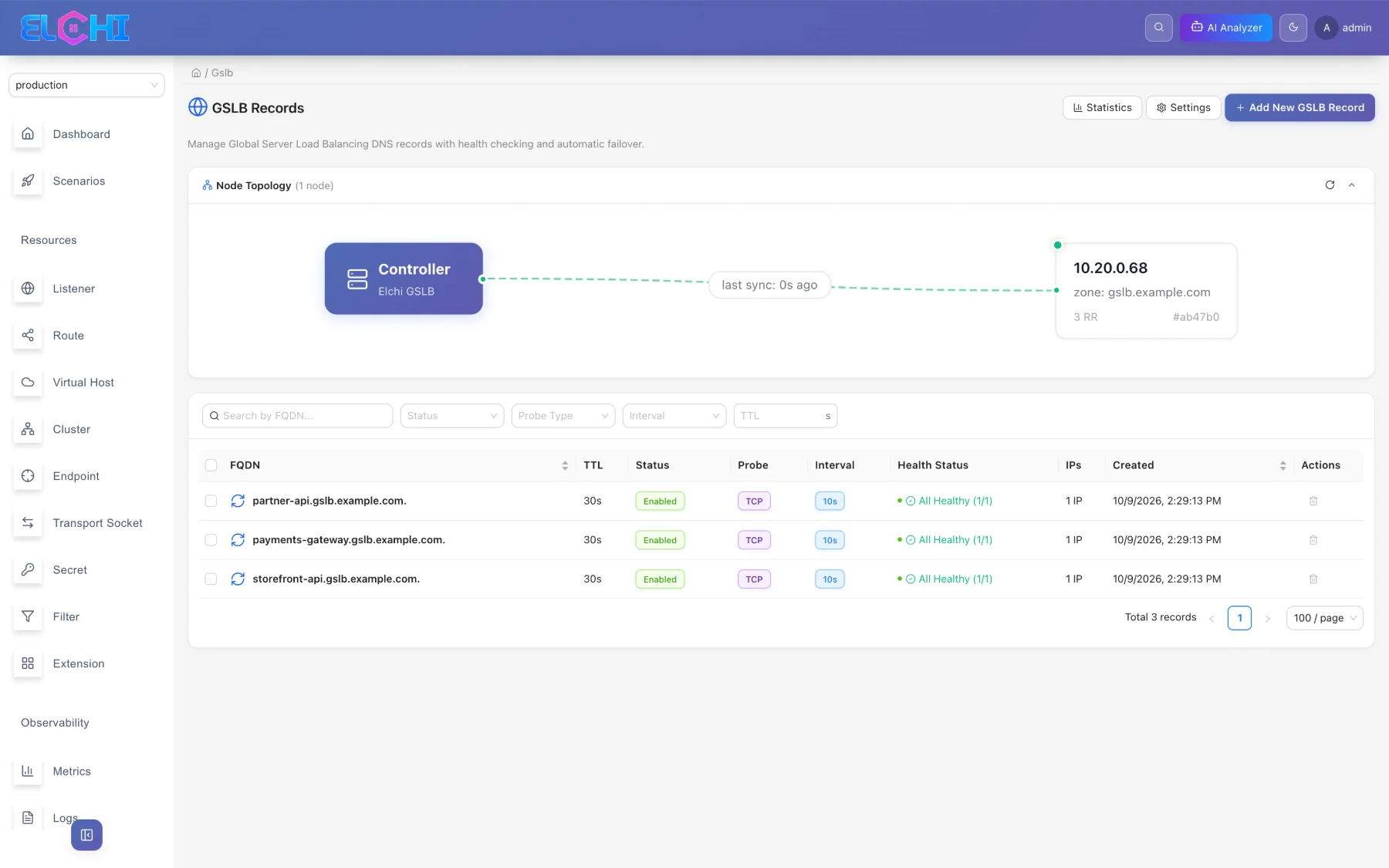Tick the partner-api record checkbox
Image resolution: width=1389 pixels, height=868 pixels.
pyautogui.click(x=211, y=501)
